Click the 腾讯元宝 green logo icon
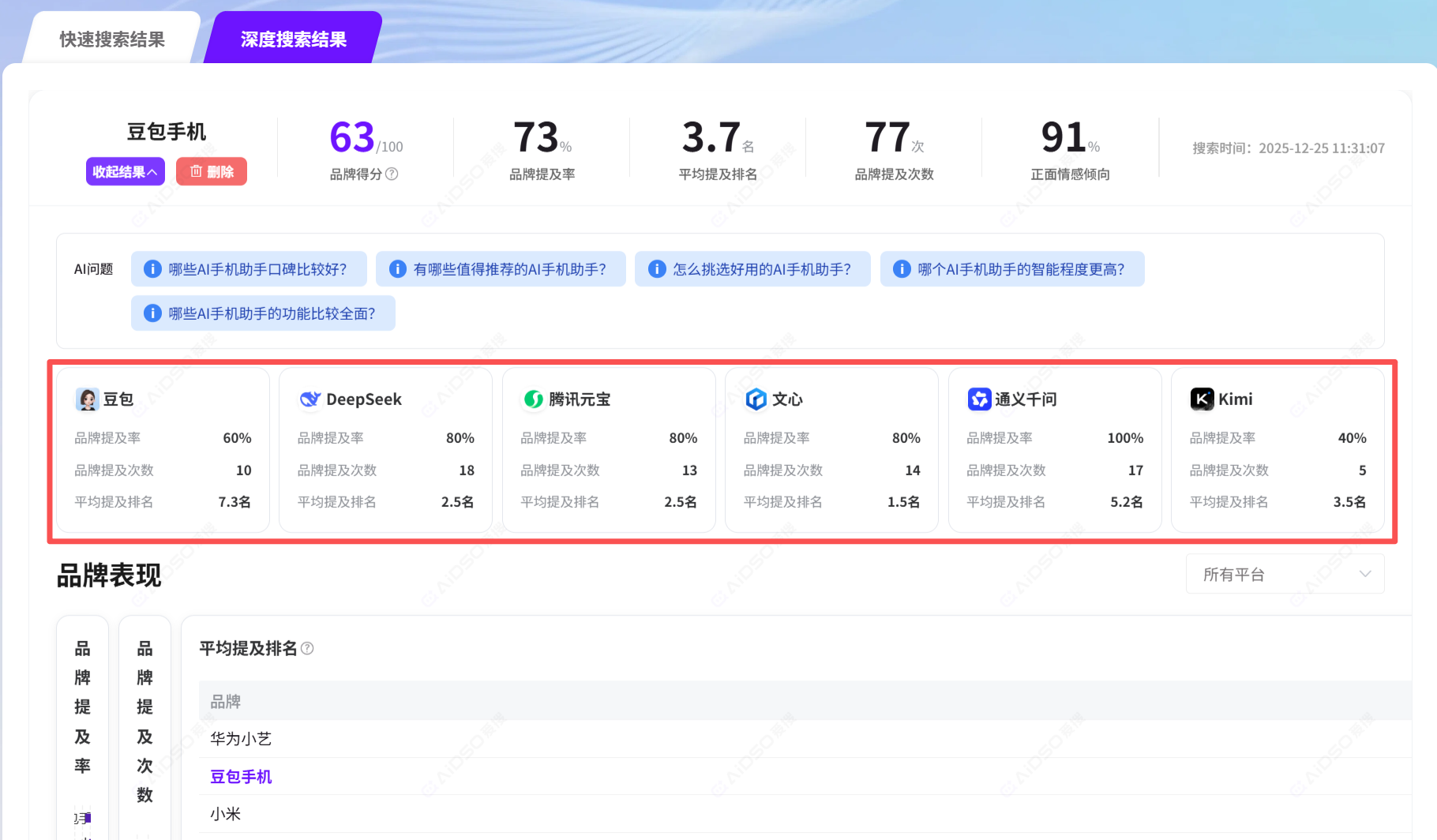The height and width of the screenshot is (840, 1437). coord(534,399)
